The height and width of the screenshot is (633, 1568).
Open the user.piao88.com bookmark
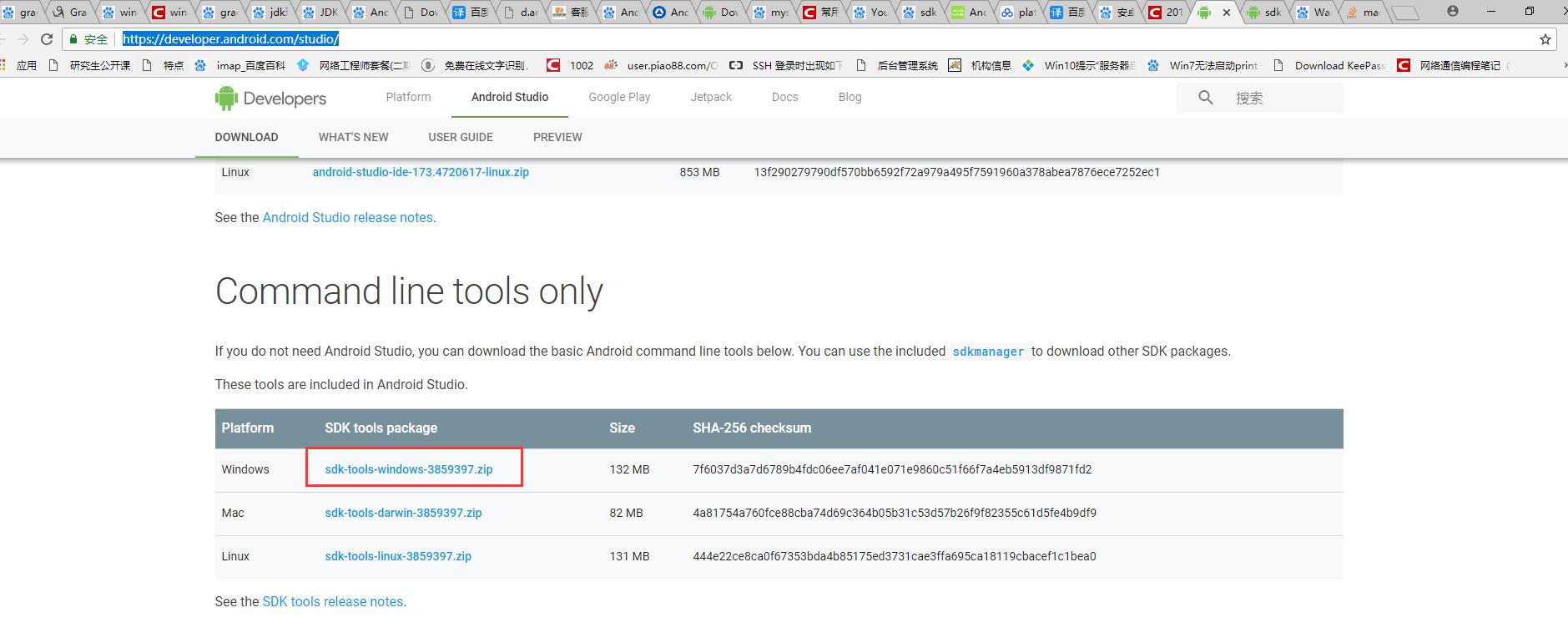(661, 65)
